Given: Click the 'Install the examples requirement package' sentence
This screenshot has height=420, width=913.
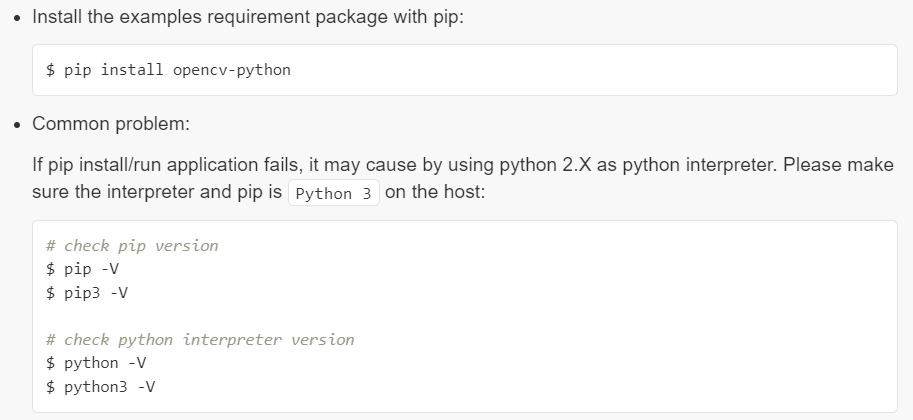Looking at the screenshot, I should [x=248, y=17].
